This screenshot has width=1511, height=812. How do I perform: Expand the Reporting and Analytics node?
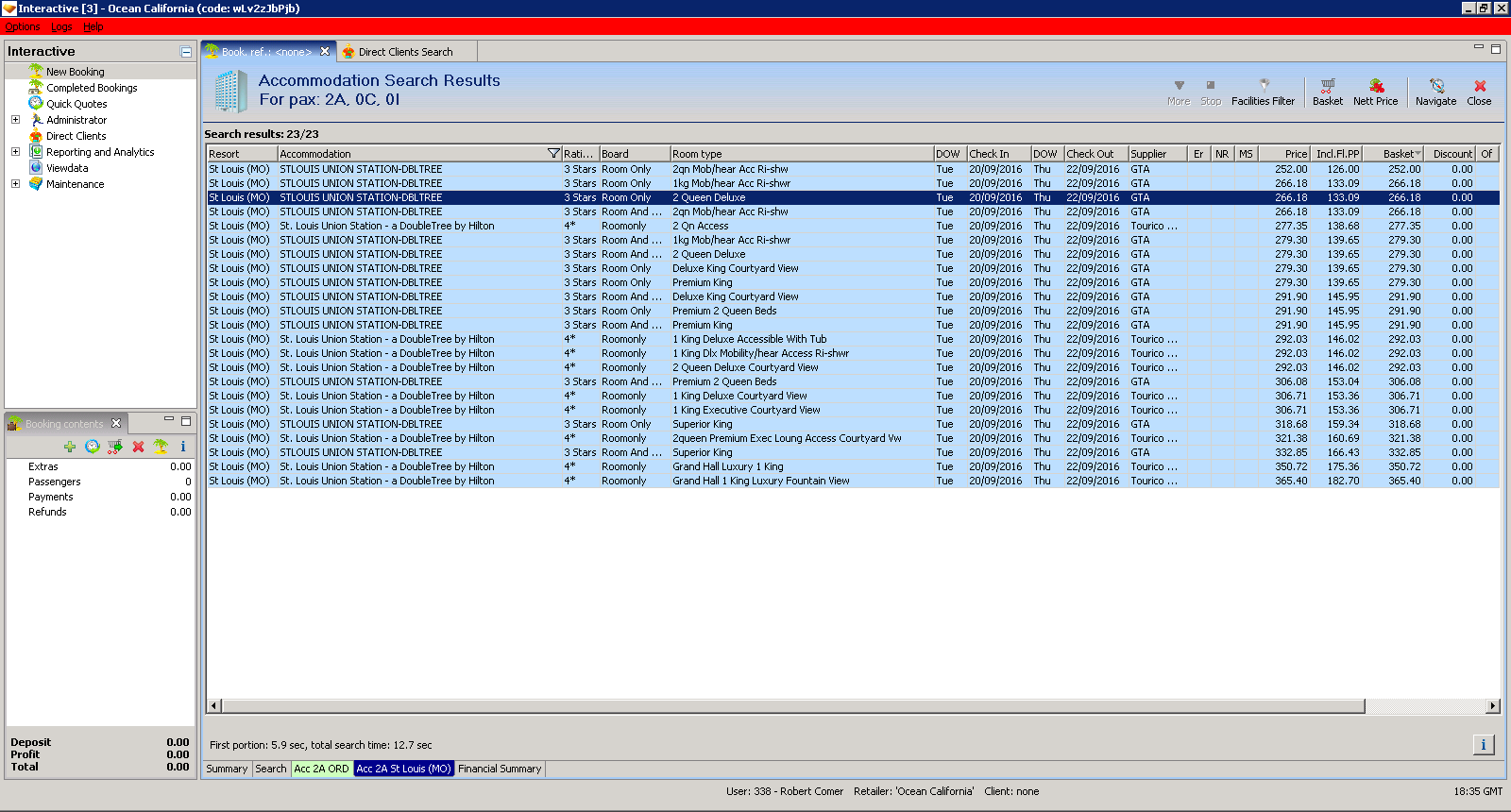(x=15, y=152)
